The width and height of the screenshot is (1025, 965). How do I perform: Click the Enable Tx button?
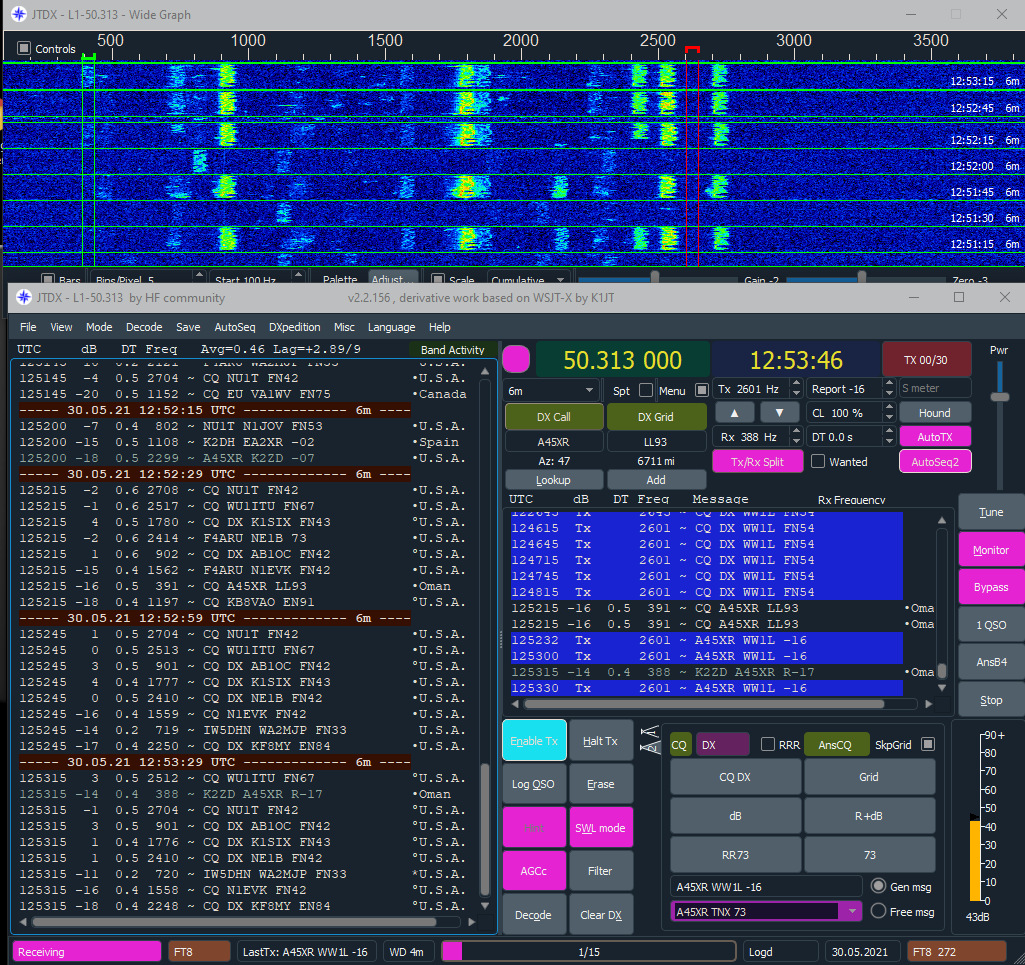534,740
